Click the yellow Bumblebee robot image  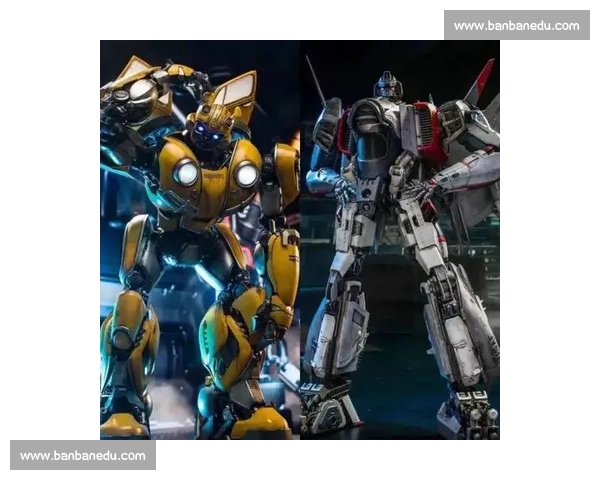click(x=200, y=240)
